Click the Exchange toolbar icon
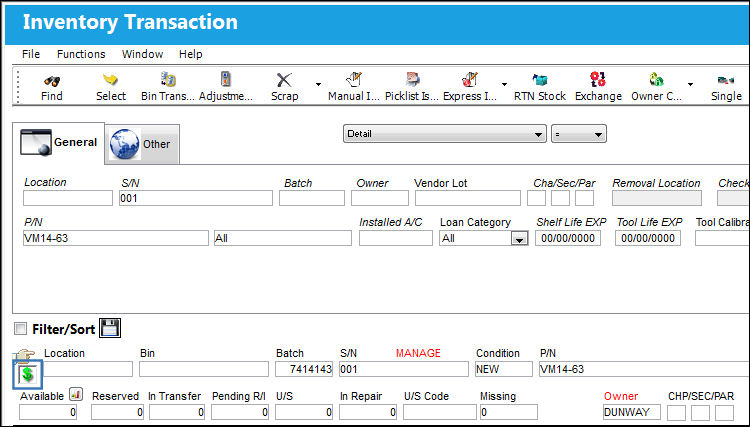 coord(598,79)
